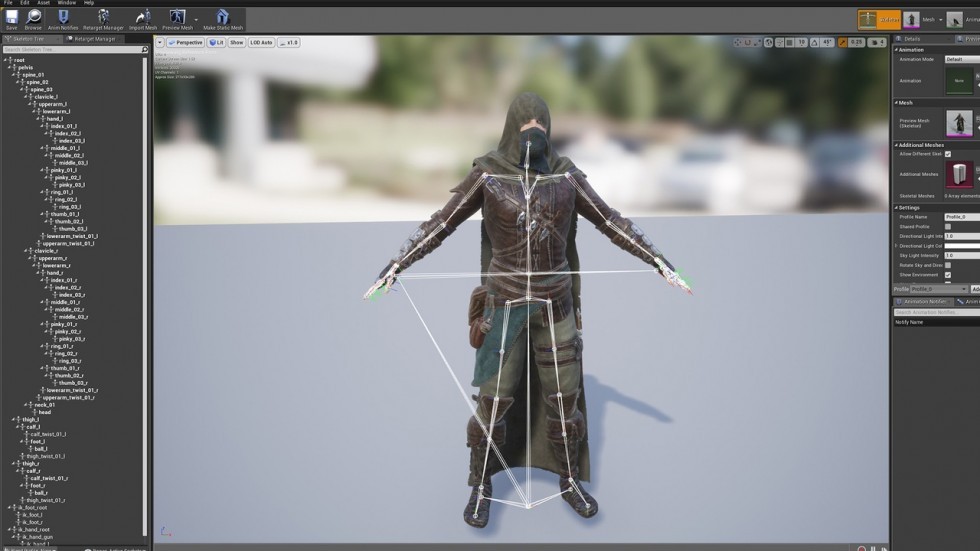
Task: Switch to Skeleton editor mode button
Action: click(x=879, y=19)
